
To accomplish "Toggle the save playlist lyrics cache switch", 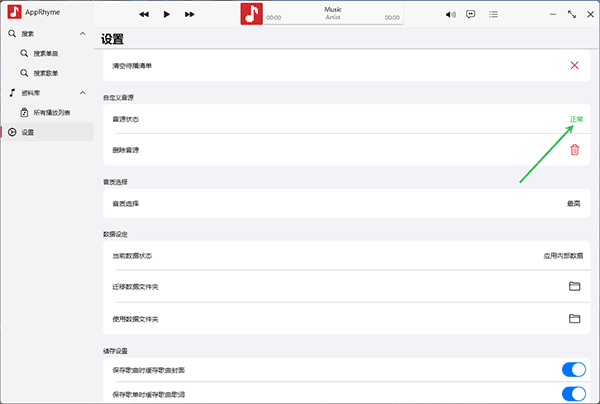I will point(574,394).
